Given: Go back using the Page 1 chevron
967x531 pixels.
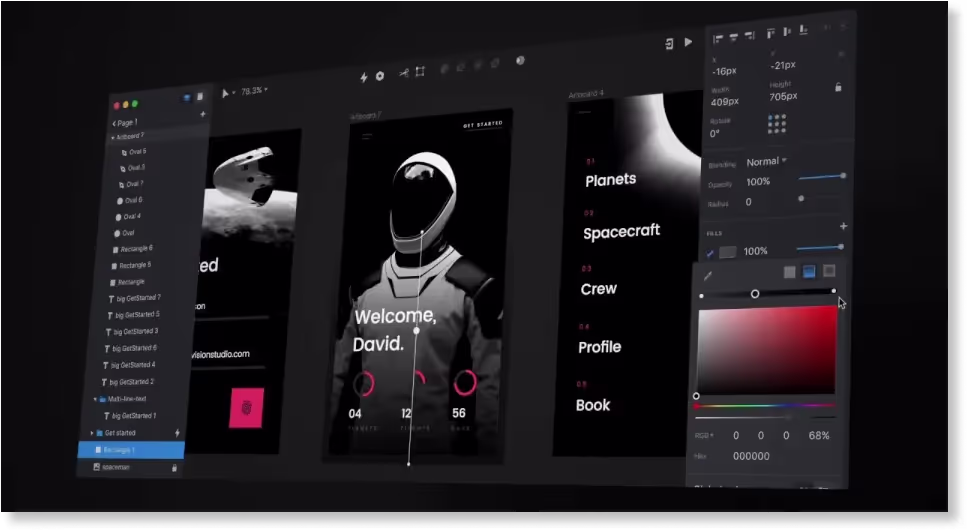Looking at the screenshot, I should click(114, 123).
